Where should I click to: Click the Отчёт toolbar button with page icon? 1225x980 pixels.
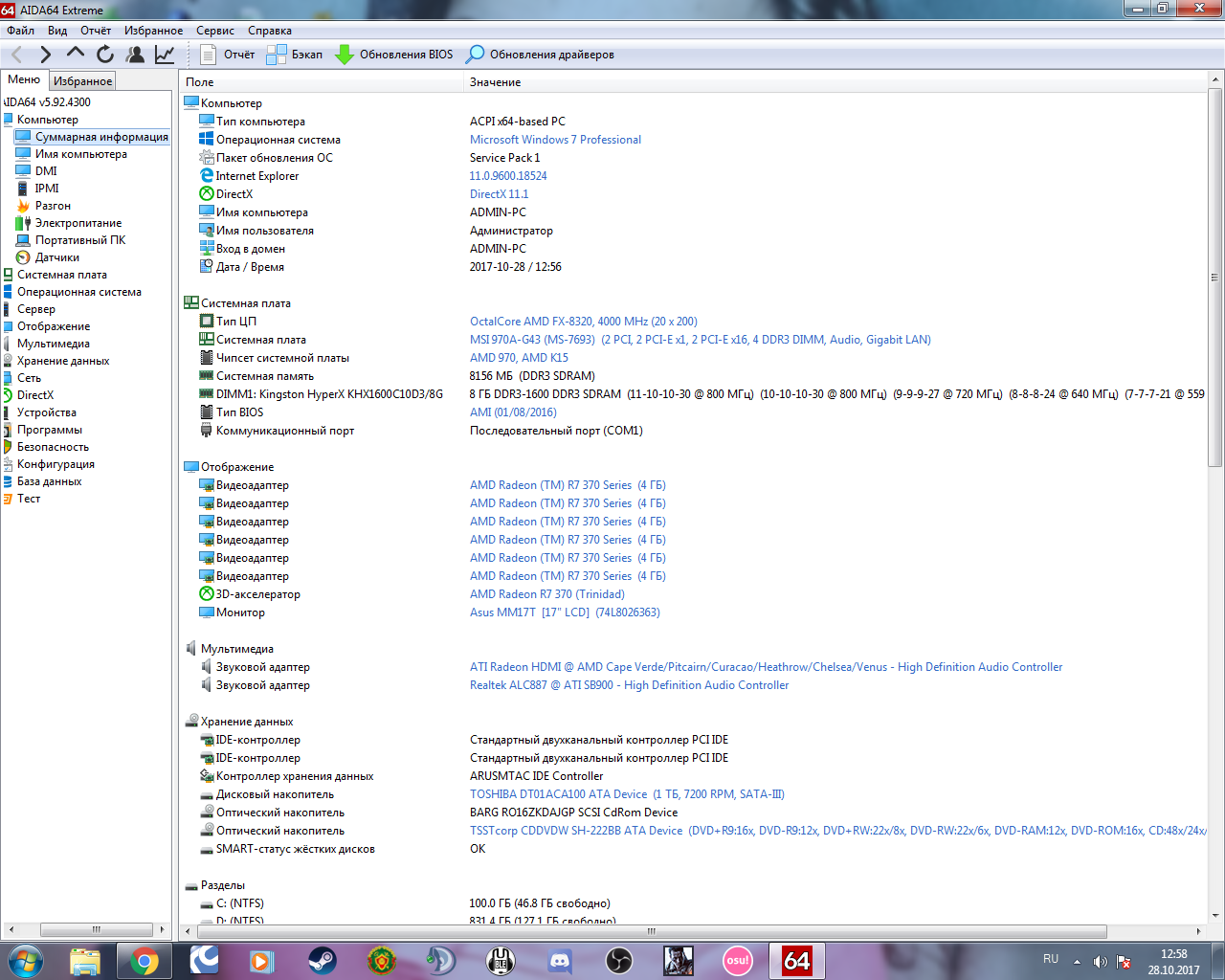[x=228, y=55]
